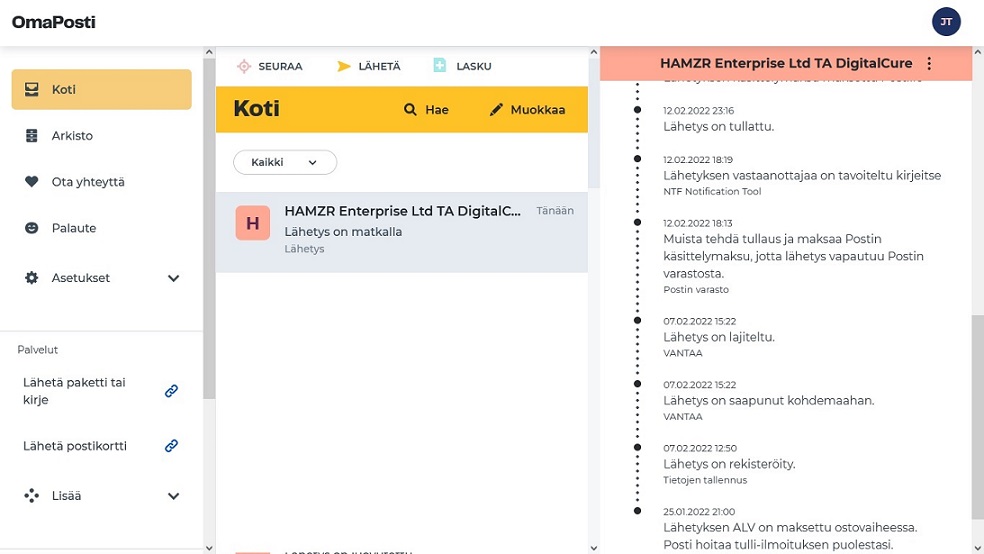Go to the Koti home menu item
The height and width of the screenshot is (554, 984).
tap(101, 90)
